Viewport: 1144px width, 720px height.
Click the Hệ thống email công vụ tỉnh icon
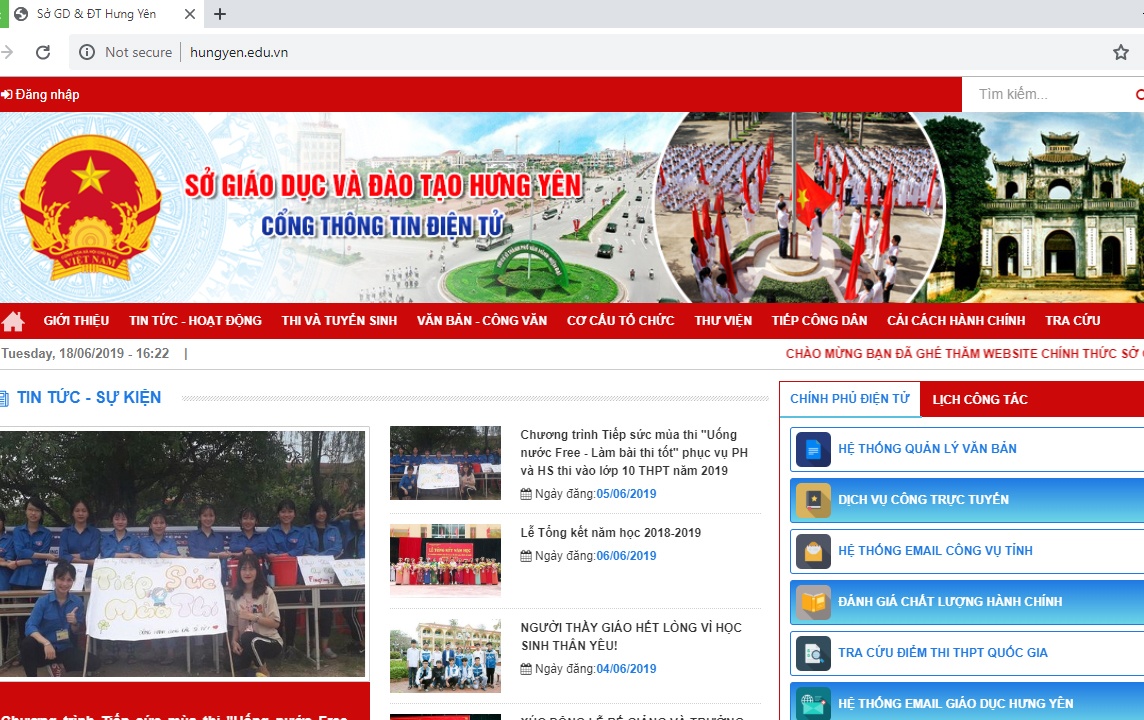point(813,551)
